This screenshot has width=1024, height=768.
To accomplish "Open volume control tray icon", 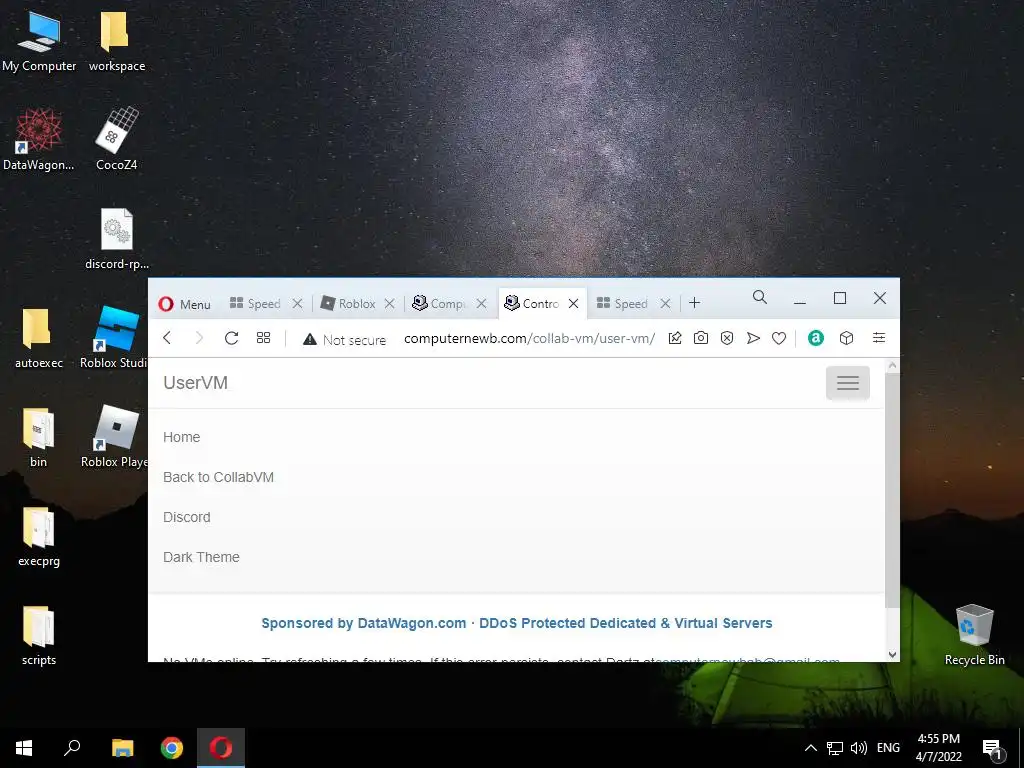I will tap(859, 748).
